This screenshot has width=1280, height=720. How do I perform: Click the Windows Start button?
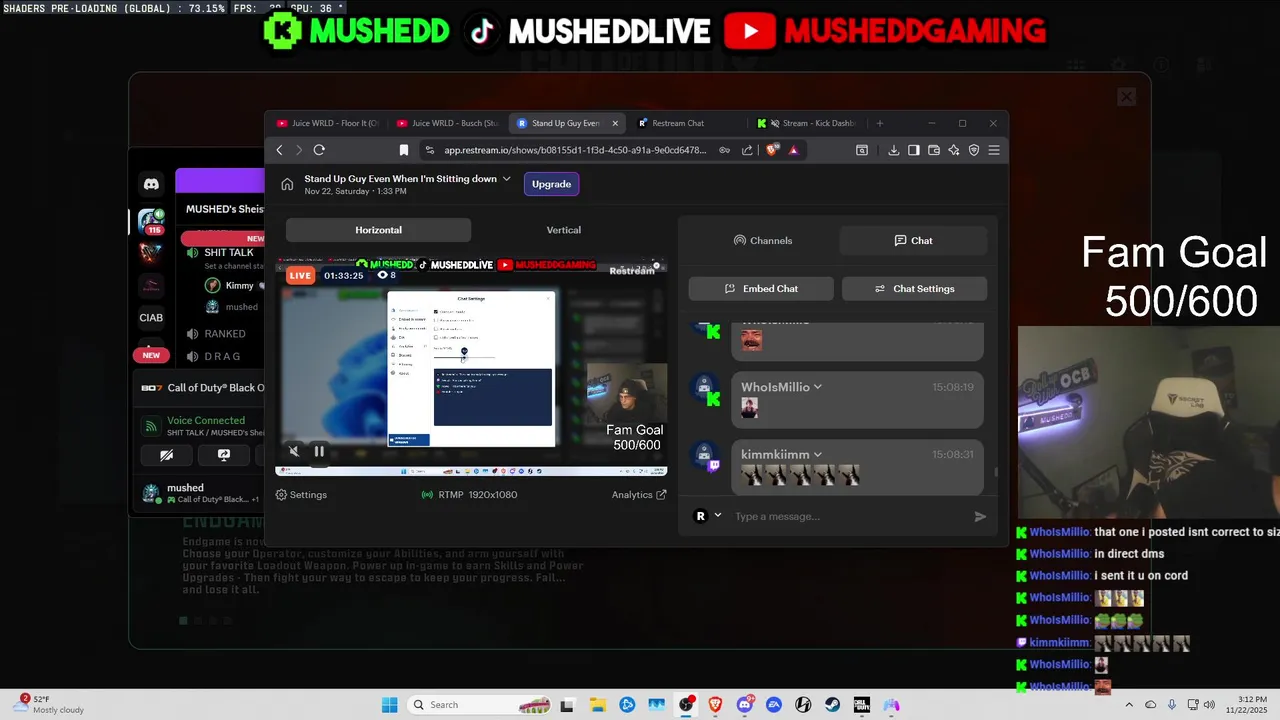tap(390, 705)
